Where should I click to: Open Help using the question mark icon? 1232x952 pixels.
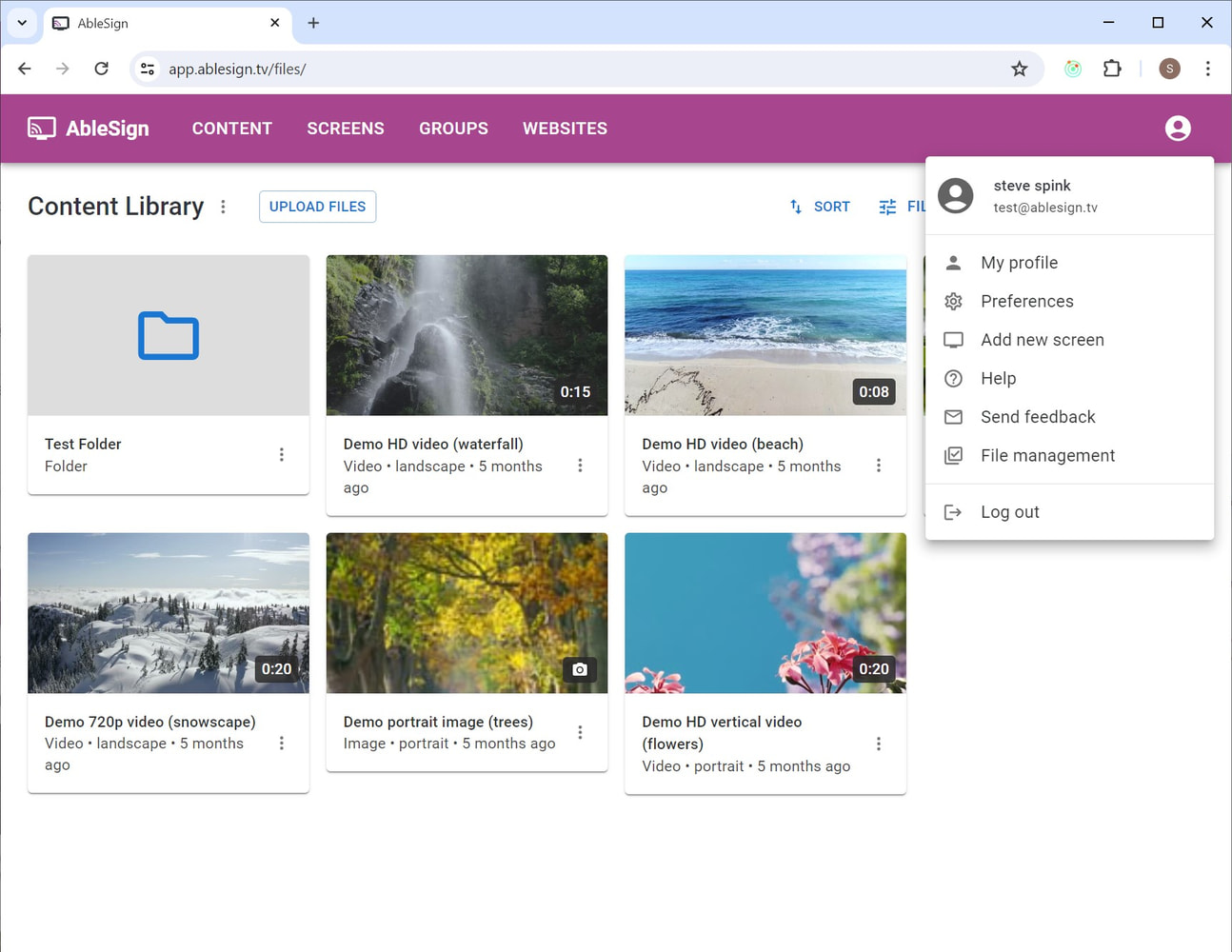click(953, 378)
